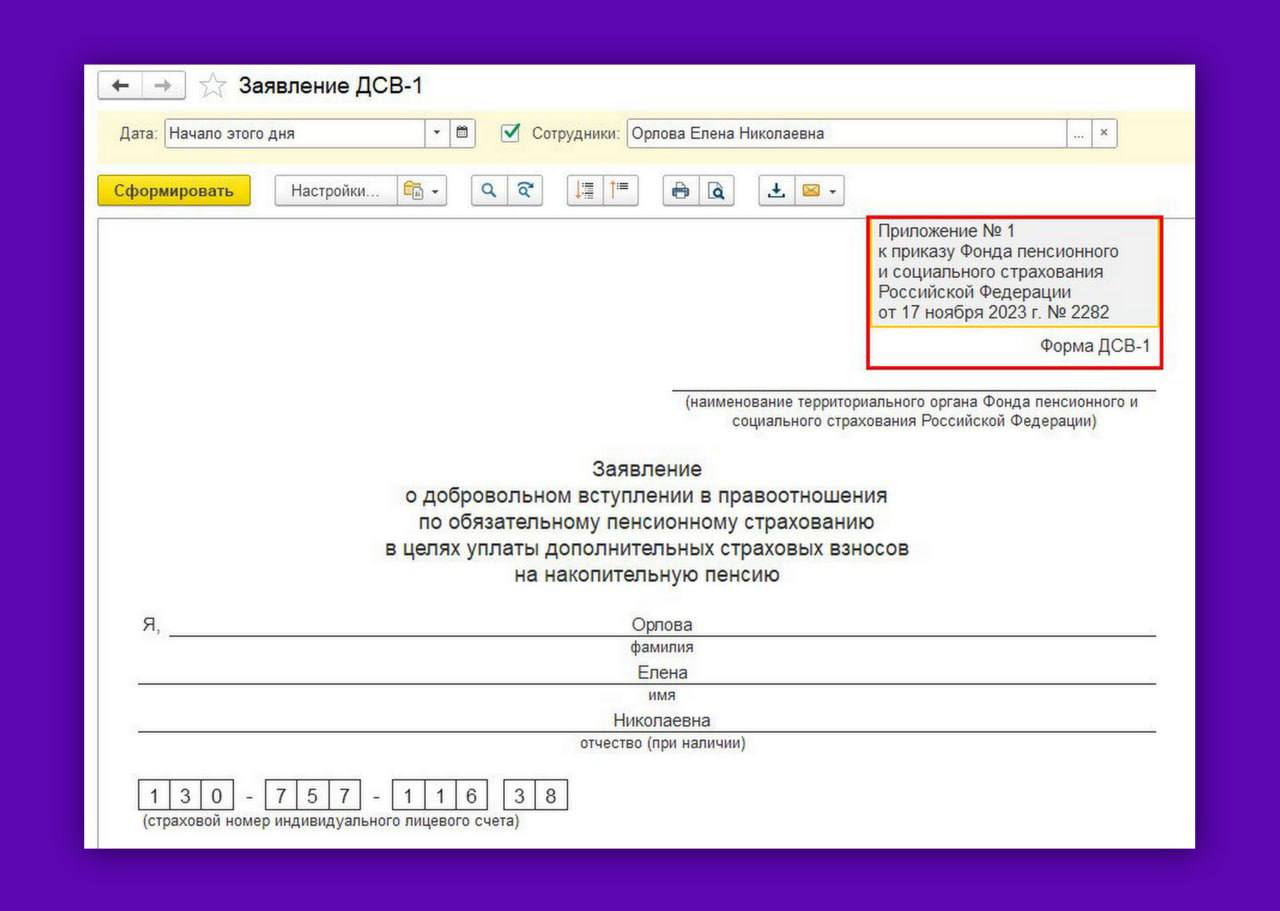
Task: Click the find next icon
Action: pyautogui.click(x=525, y=191)
